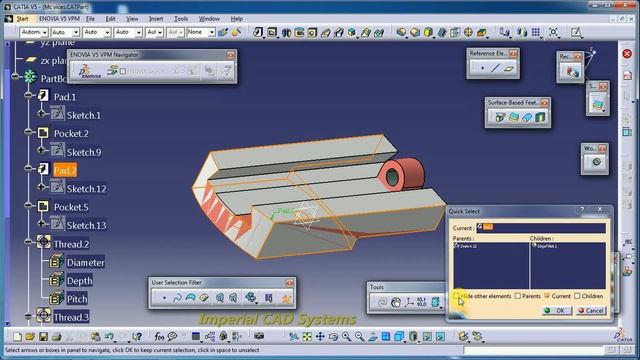
Task: Check the Children checkbox in Quick Select
Action: (x=577, y=296)
